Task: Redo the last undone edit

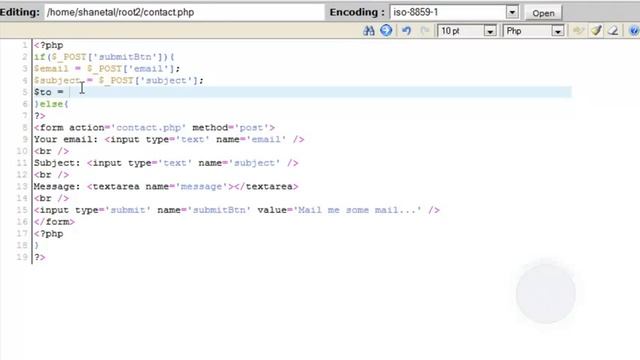Action: point(424,31)
